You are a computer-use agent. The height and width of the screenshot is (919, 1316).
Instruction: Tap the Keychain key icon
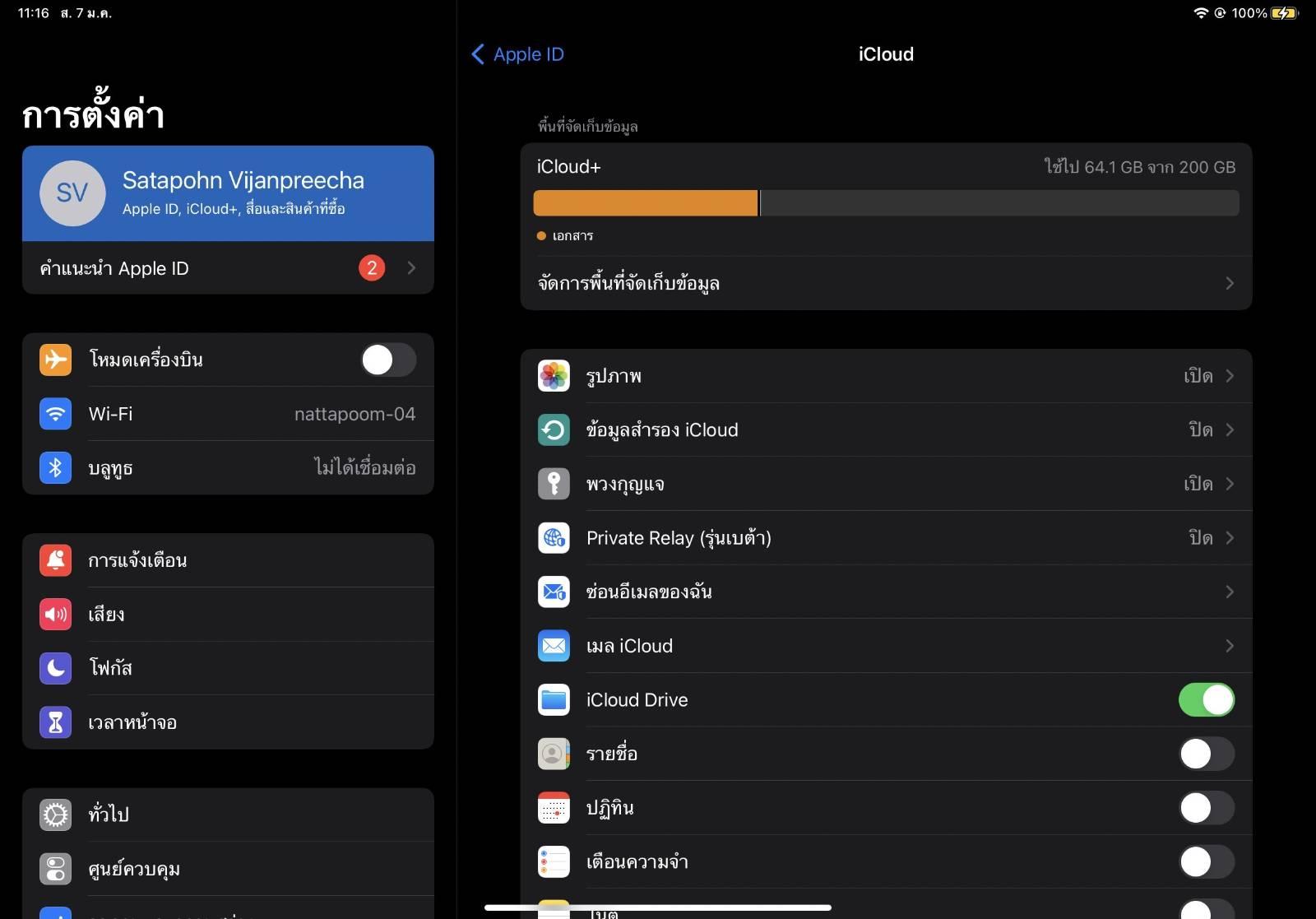[x=554, y=484]
